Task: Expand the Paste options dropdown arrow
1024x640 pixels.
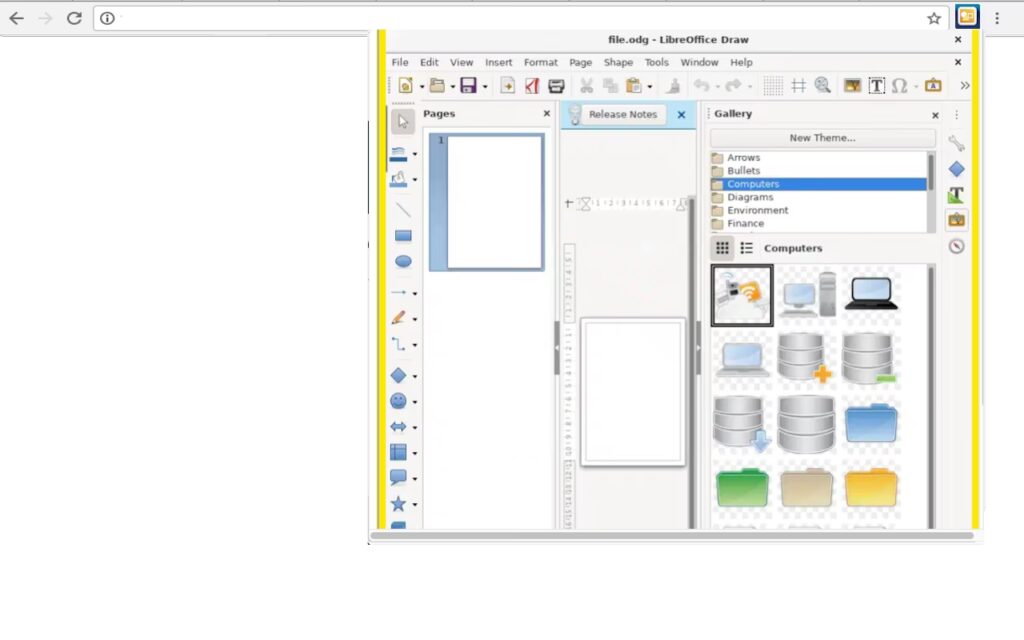Action: click(x=649, y=87)
